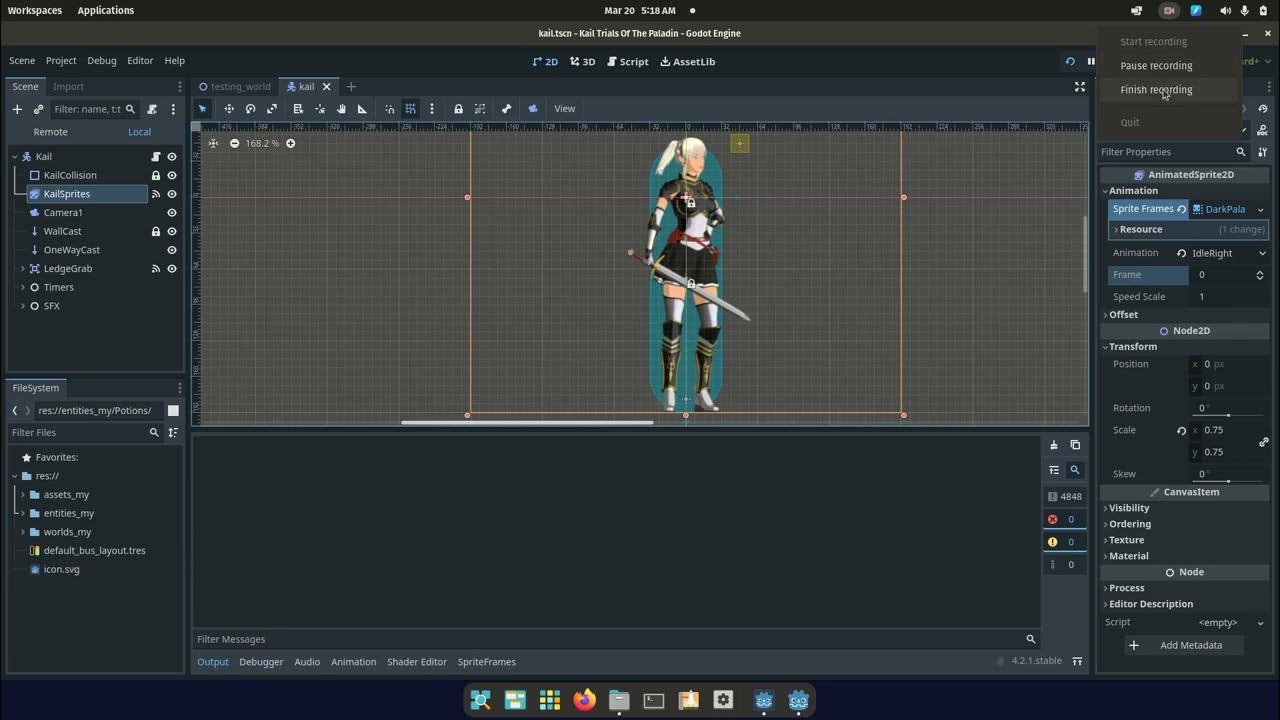The image size is (1280, 720).
Task: Expand the worlds_my folder
Action: pos(22,532)
